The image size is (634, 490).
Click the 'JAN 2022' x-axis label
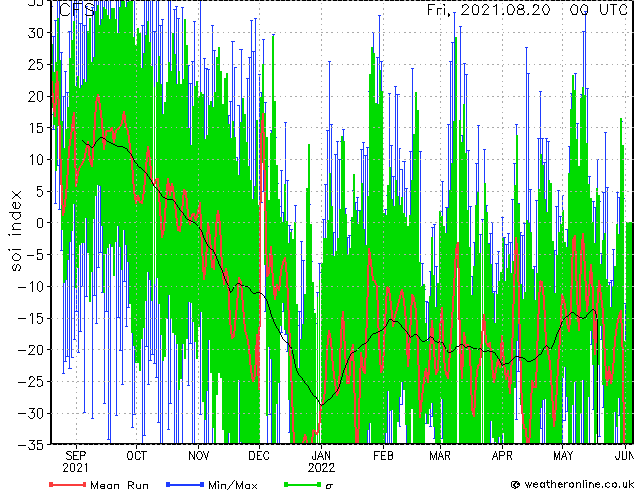click(321, 462)
